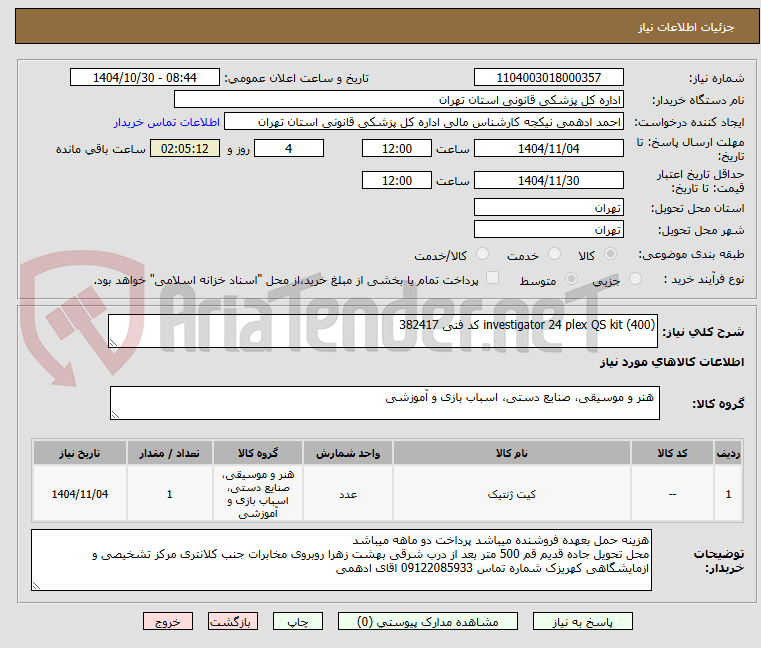761x648 pixels.
Task: Open the اطلاعات تماس خریدار link
Action: pos(167,122)
